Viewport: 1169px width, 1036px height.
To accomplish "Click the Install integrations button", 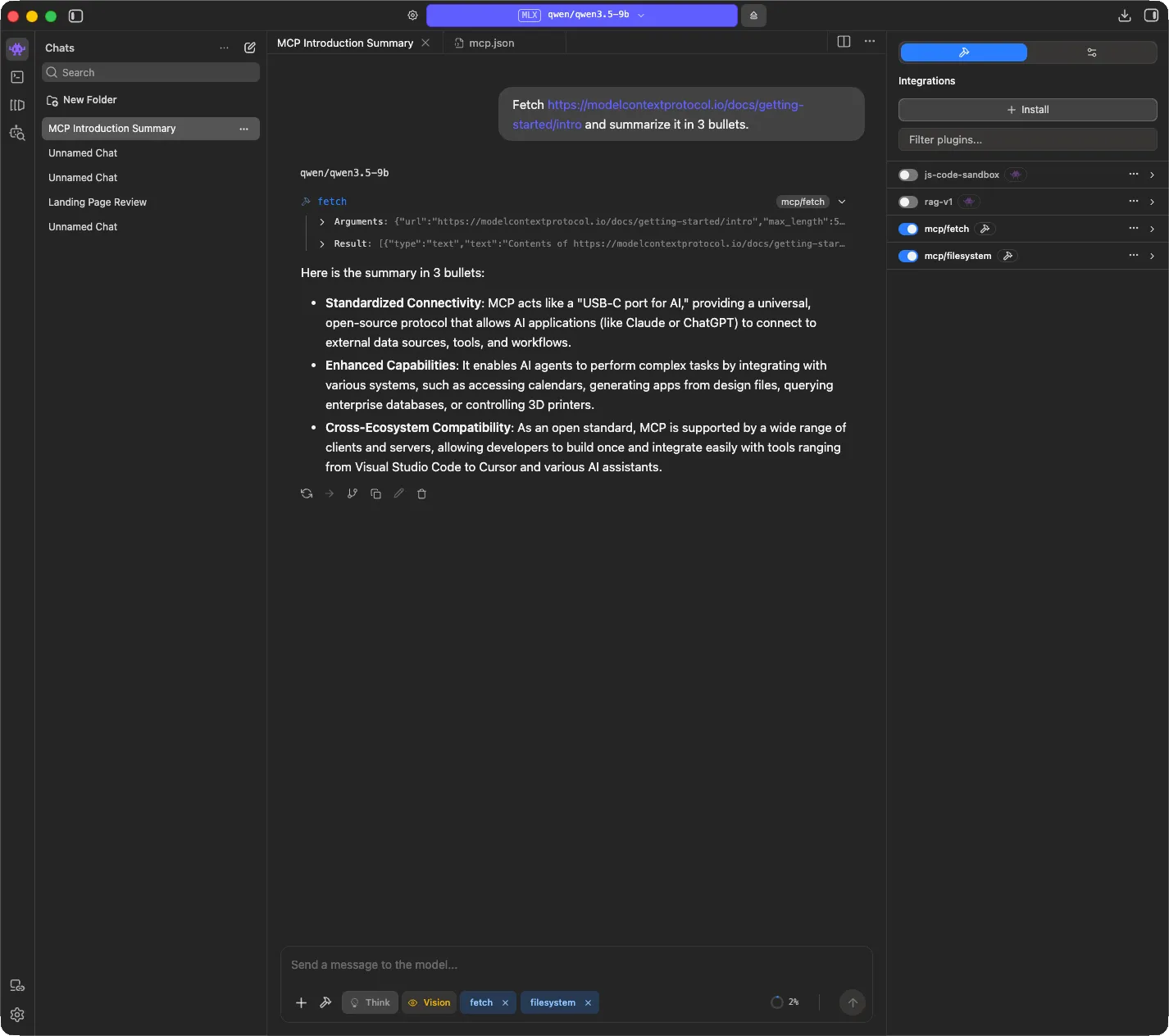I will pos(1028,110).
